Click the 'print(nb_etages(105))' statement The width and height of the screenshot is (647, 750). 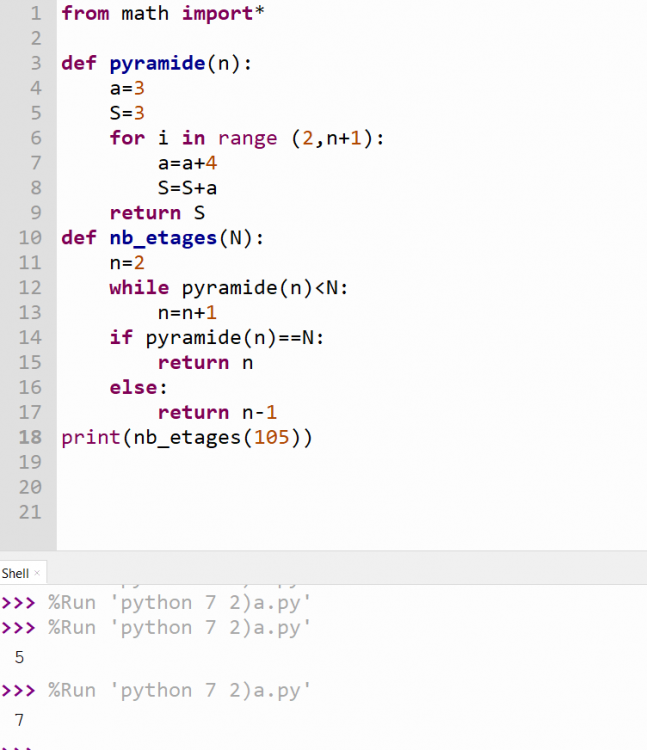(187, 437)
